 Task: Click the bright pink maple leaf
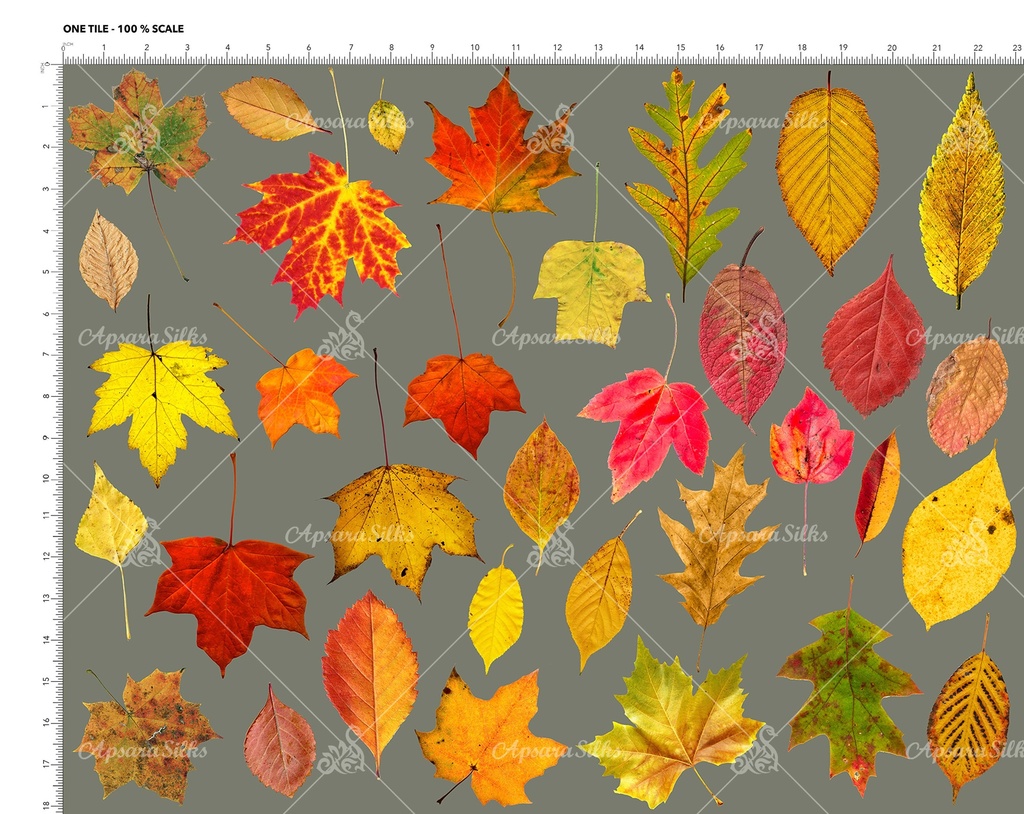click(647, 423)
